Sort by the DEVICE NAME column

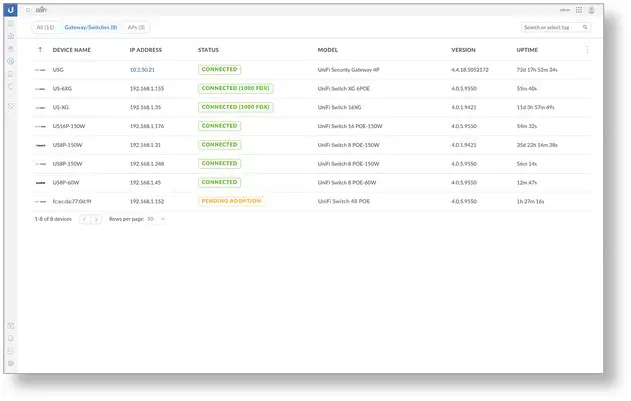[x=72, y=50]
